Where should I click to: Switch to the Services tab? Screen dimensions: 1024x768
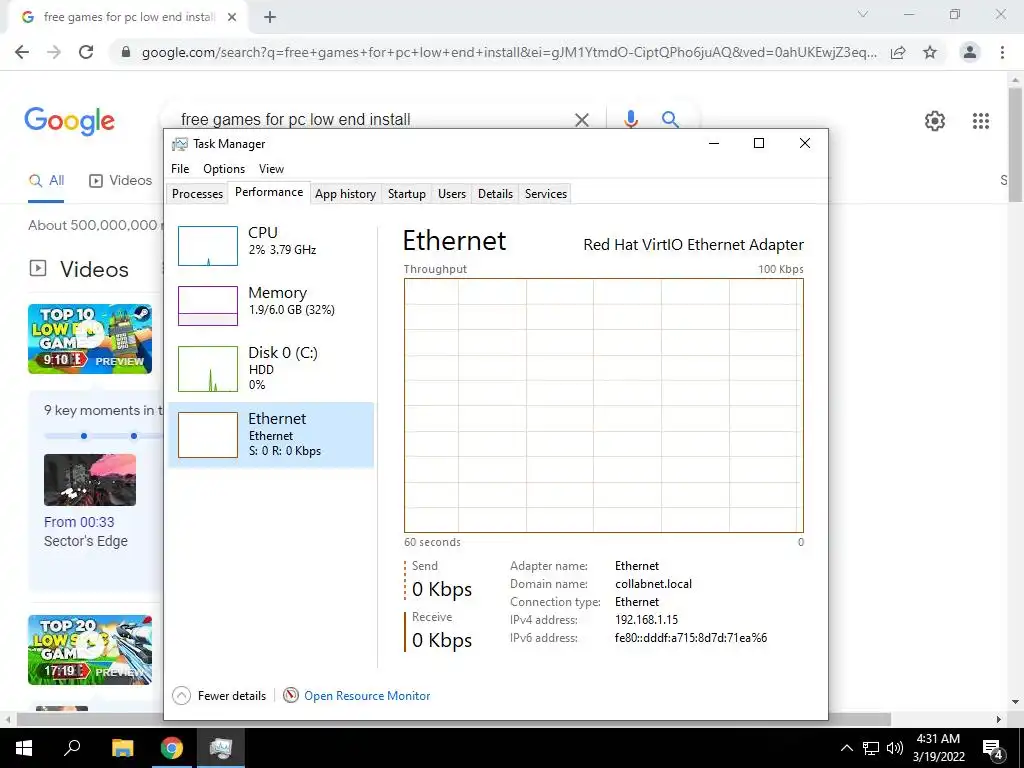coord(546,194)
